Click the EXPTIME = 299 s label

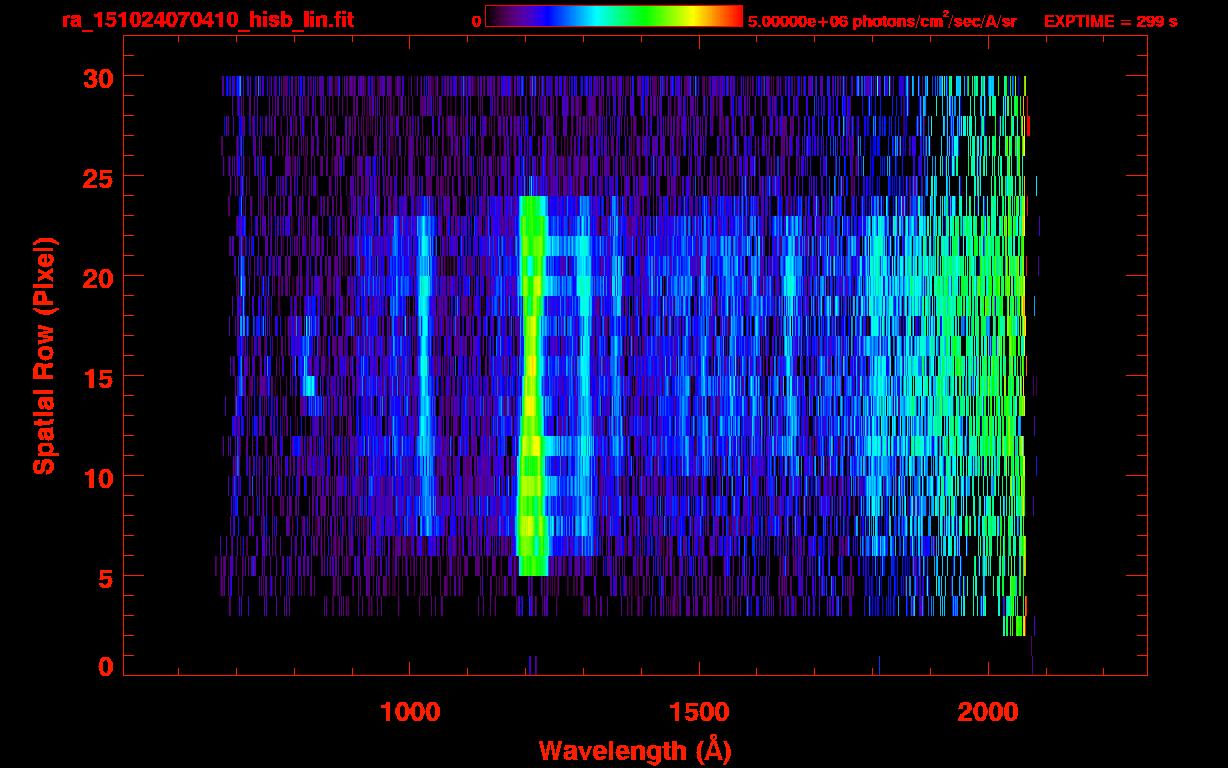click(1110, 21)
